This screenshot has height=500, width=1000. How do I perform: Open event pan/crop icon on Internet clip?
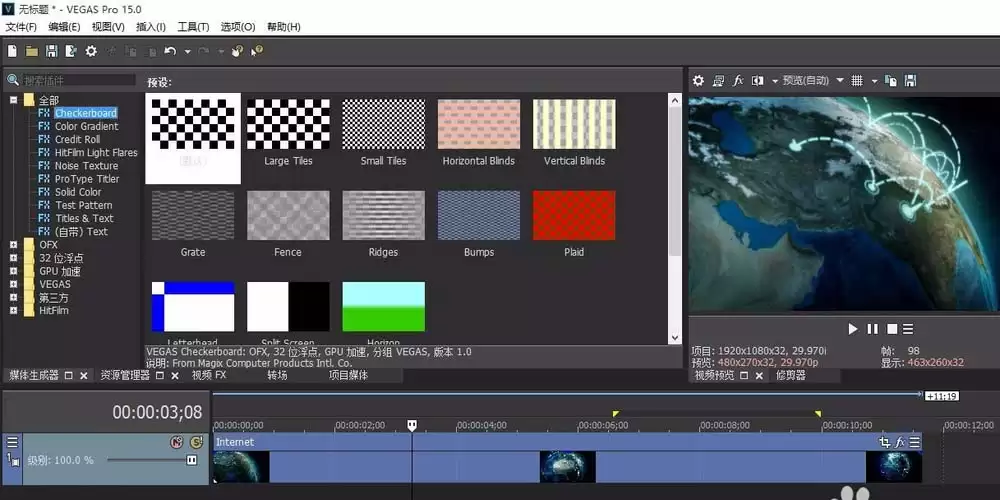click(x=884, y=442)
